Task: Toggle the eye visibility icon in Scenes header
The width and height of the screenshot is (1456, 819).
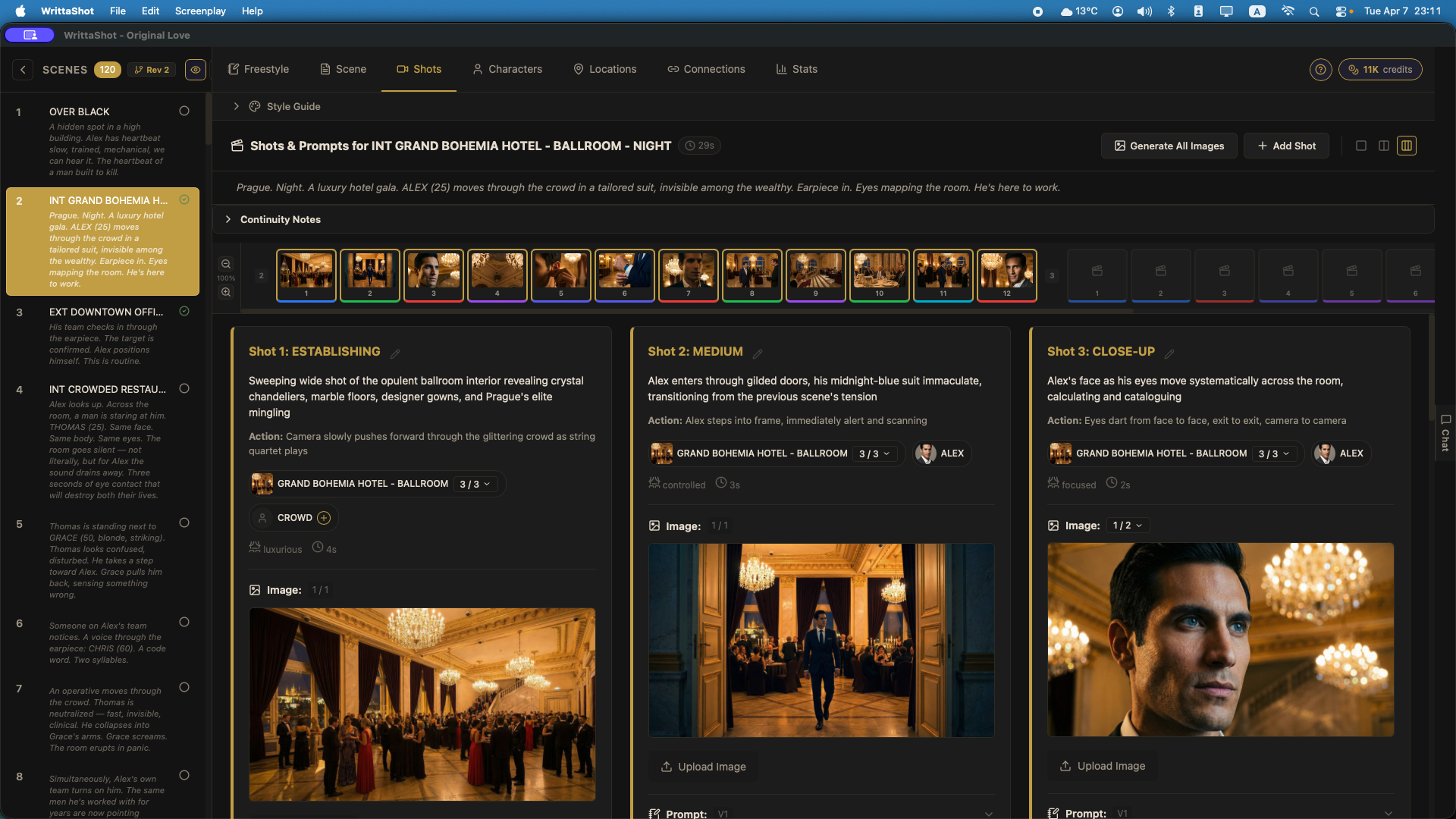Action: coord(195,70)
